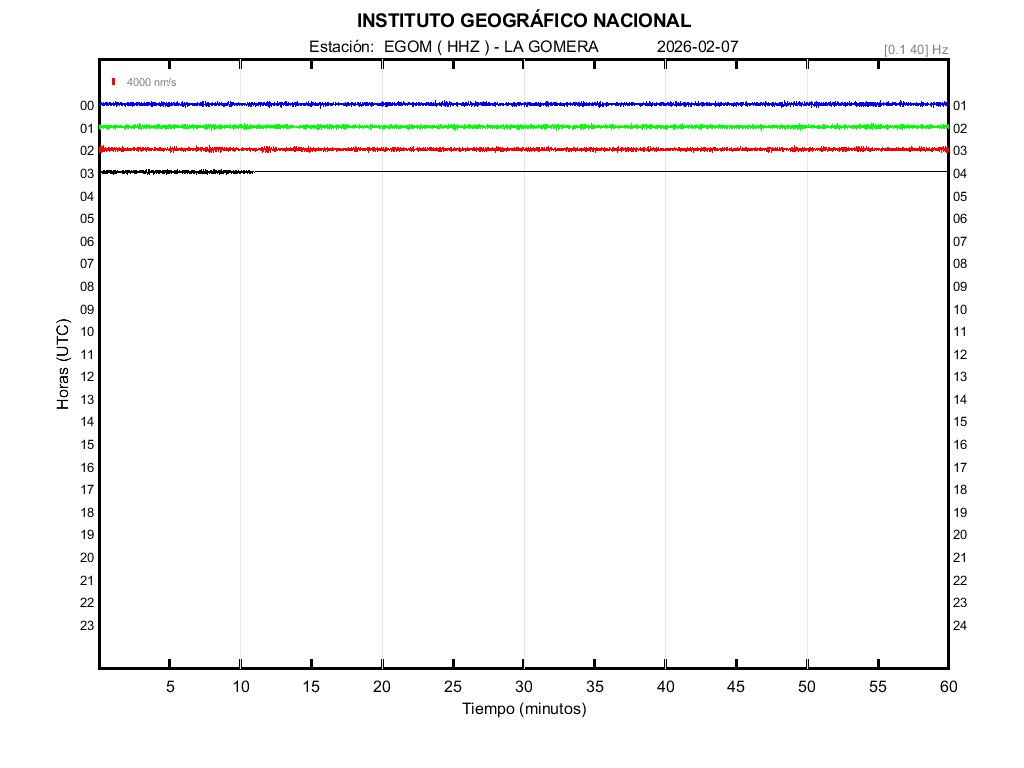The width and height of the screenshot is (1024, 768).
Task: Click the Tiempo (minutos) axis label
Action: tap(523, 709)
